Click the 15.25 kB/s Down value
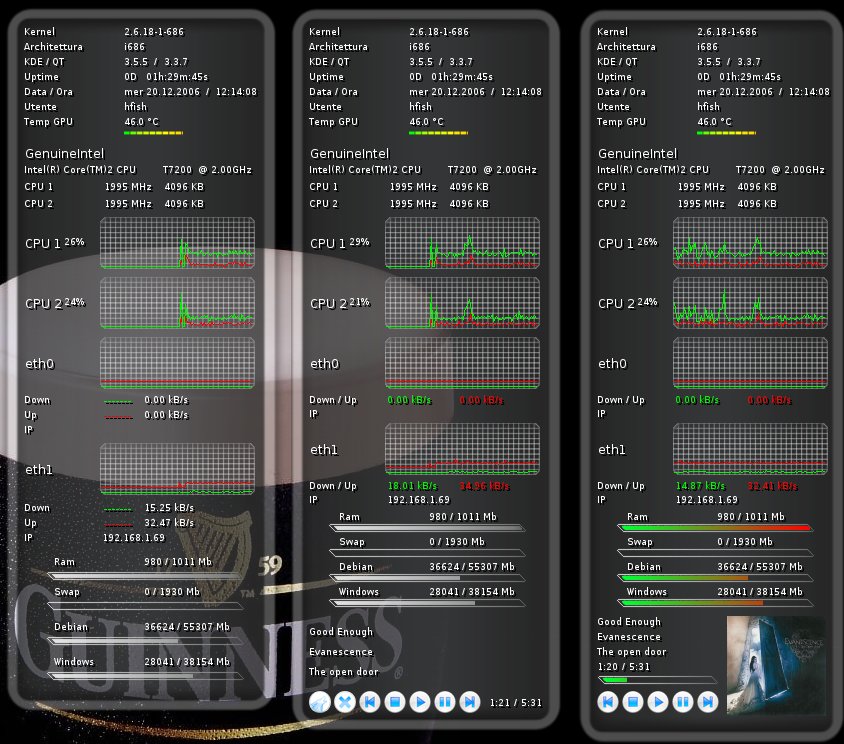Viewport: 844px width, 744px height. [169, 508]
